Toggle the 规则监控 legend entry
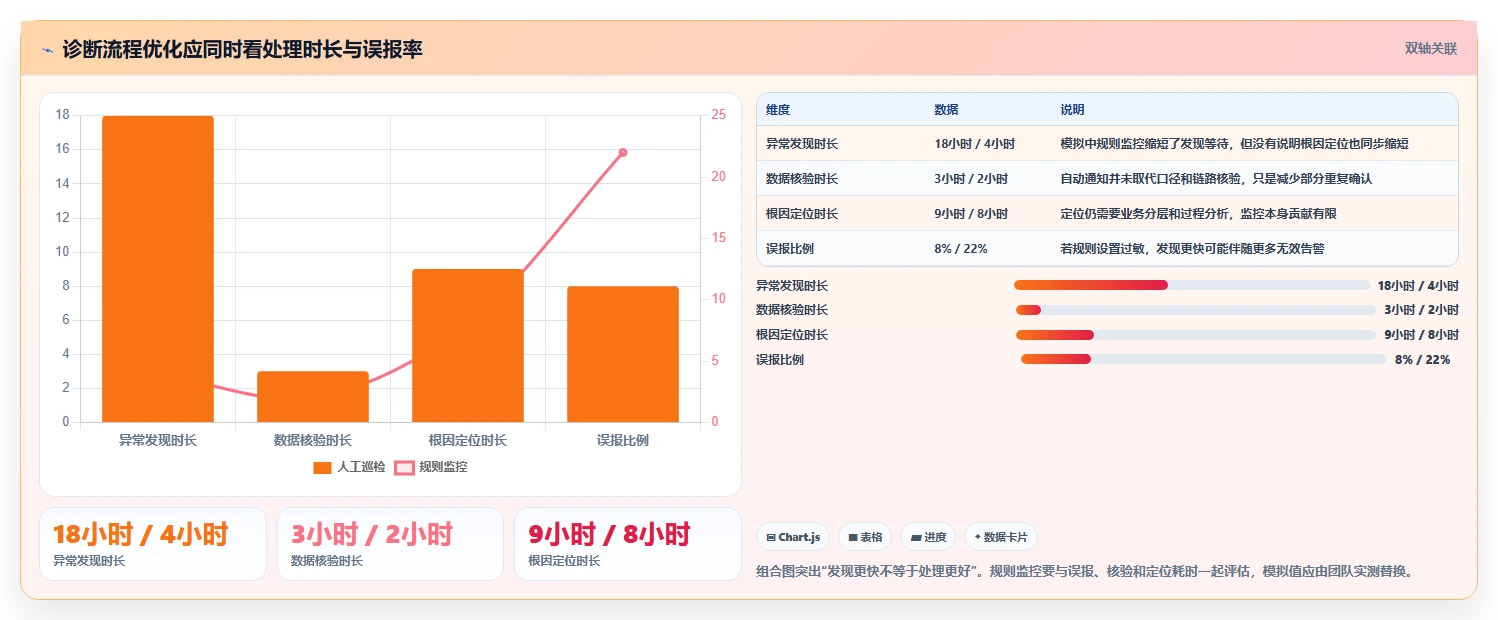This screenshot has height=620, width=1498. 431,467
